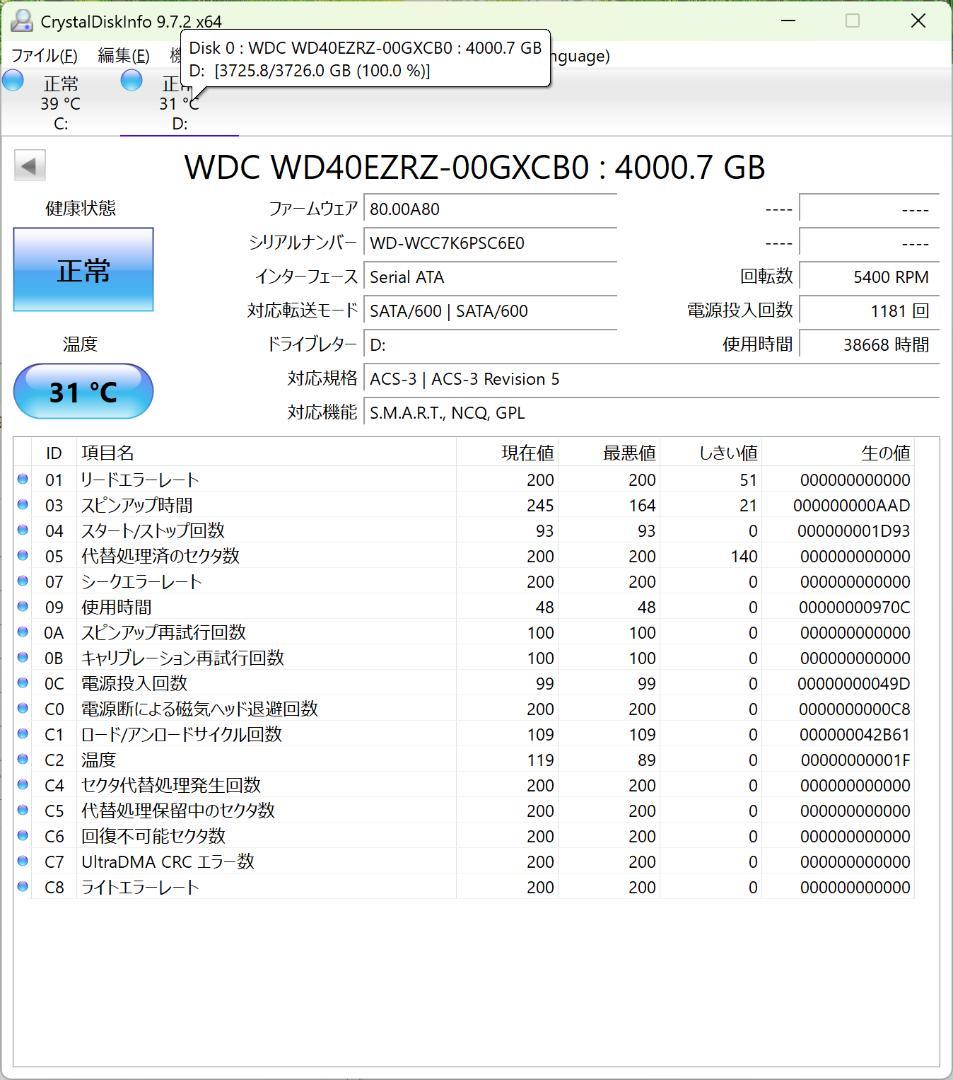The width and height of the screenshot is (953, 1080).
Task: Click the blue indicator for C7 UltraDMA CRC エラー数
Action: pos(22,861)
